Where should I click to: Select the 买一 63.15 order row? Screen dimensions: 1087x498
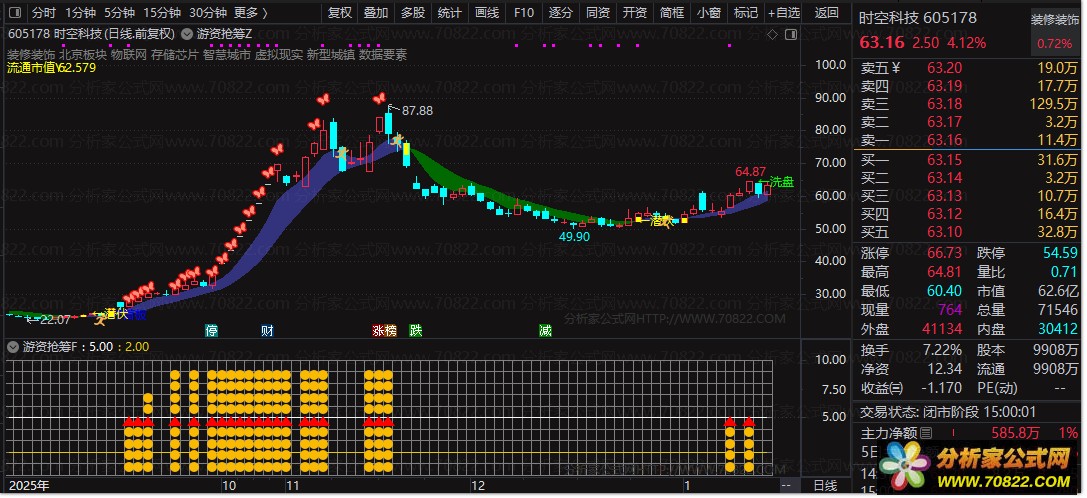968,160
